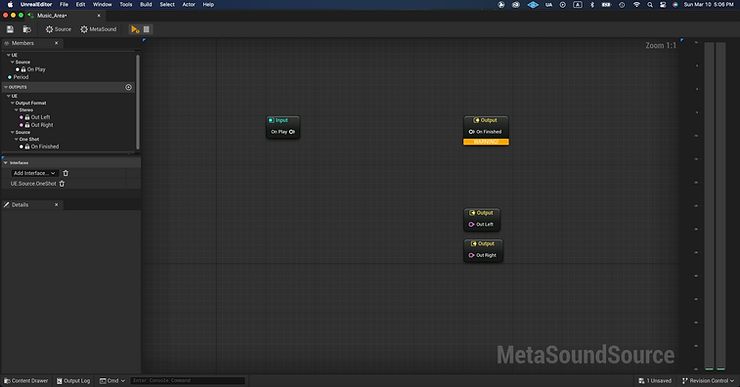Save the MetaSound asset with the floppy icon
The width and height of the screenshot is (740, 387).
pos(10,29)
